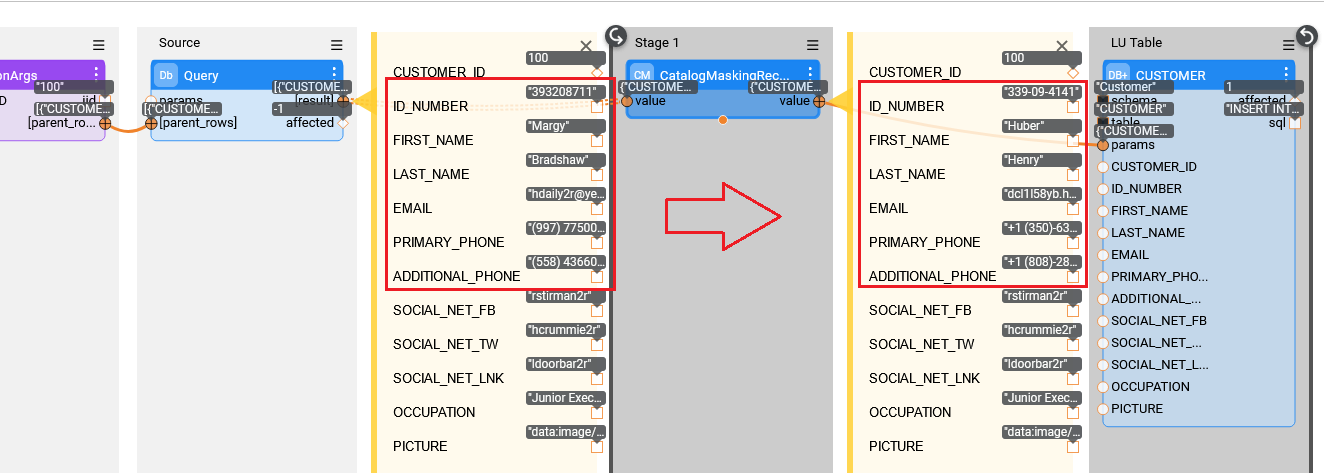Open the LU Table stage hamburger menu
The height and width of the screenshot is (473, 1324).
(x=1288, y=45)
